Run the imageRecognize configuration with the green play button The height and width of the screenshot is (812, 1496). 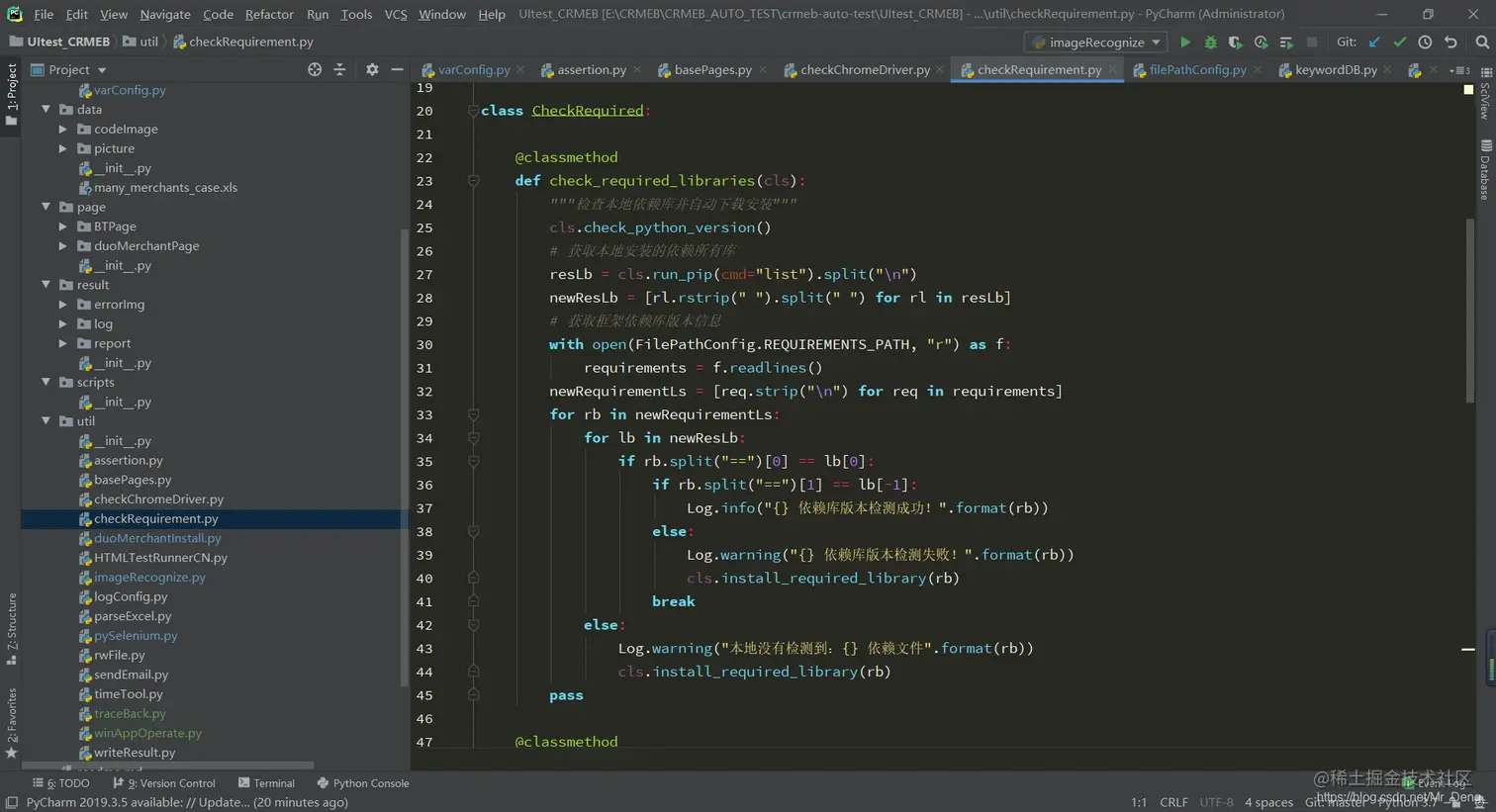(x=1184, y=43)
